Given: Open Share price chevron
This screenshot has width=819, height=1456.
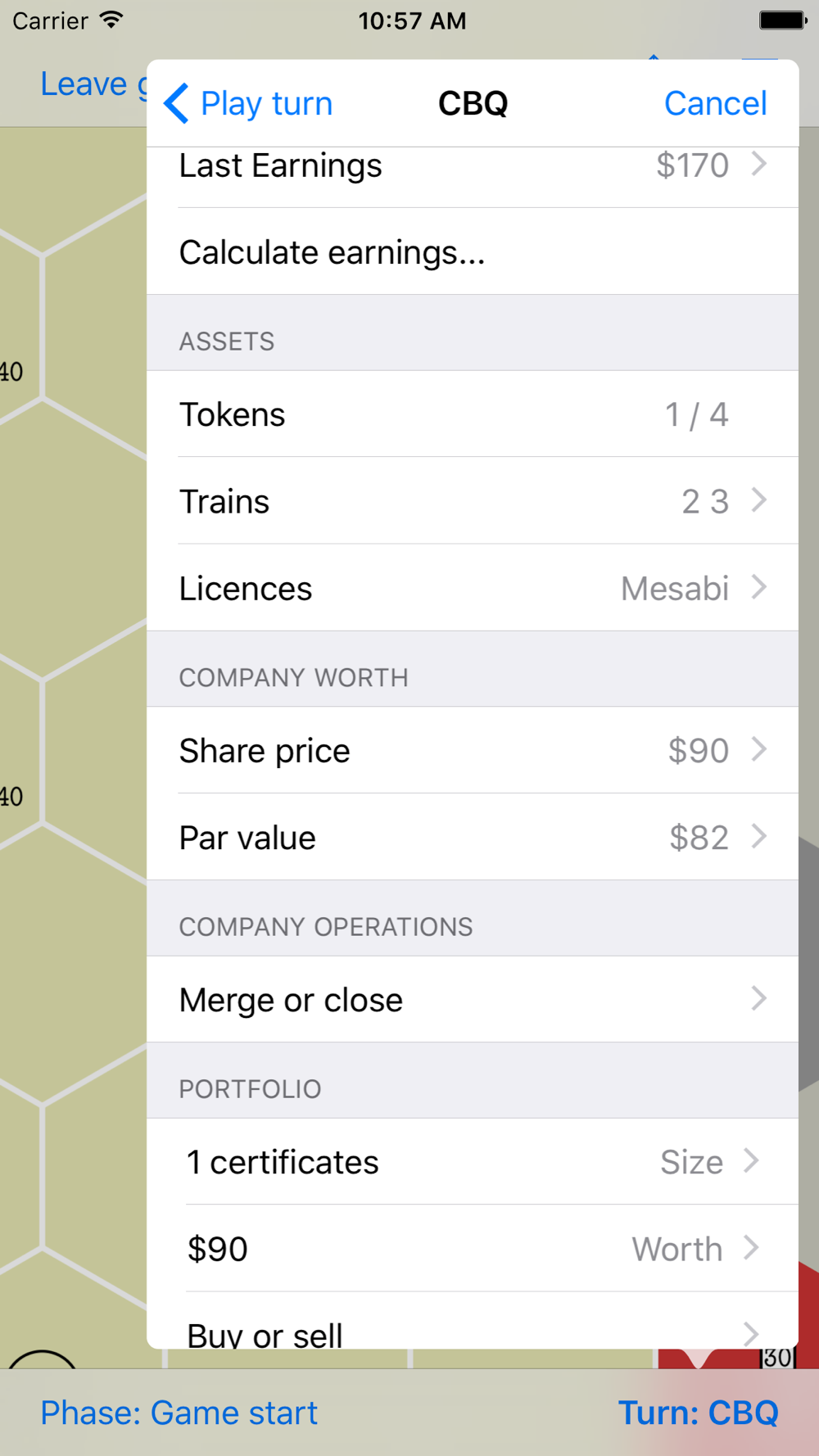Looking at the screenshot, I should 758,749.
